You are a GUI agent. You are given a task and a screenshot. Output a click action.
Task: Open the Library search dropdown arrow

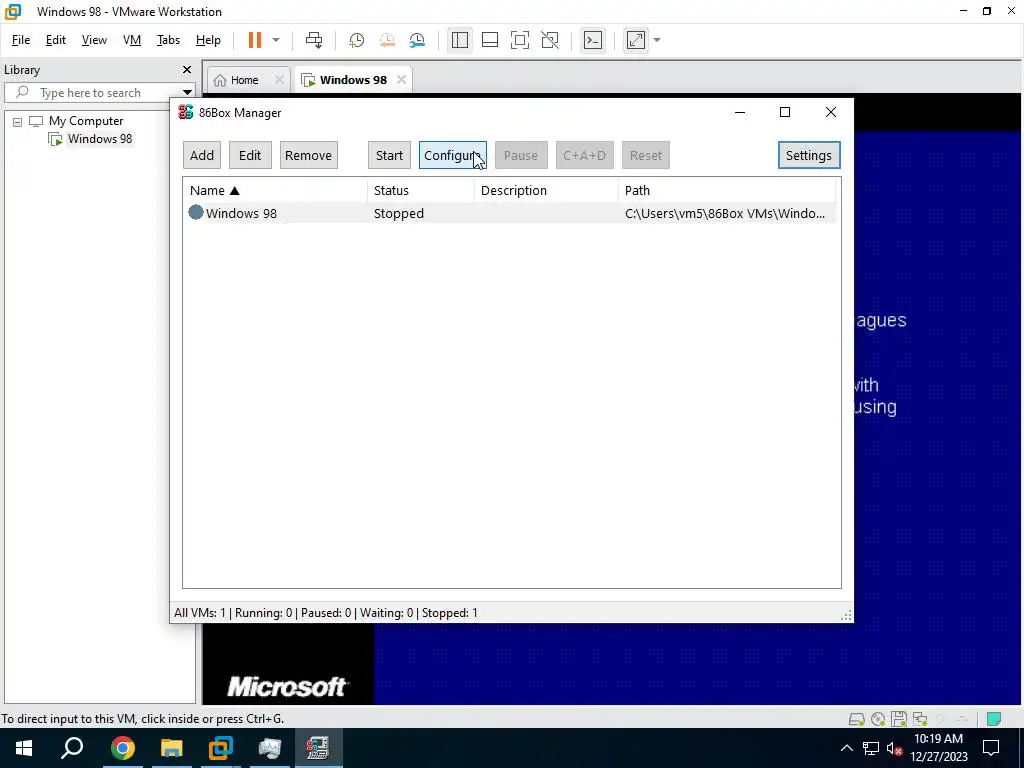click(187, 93)
